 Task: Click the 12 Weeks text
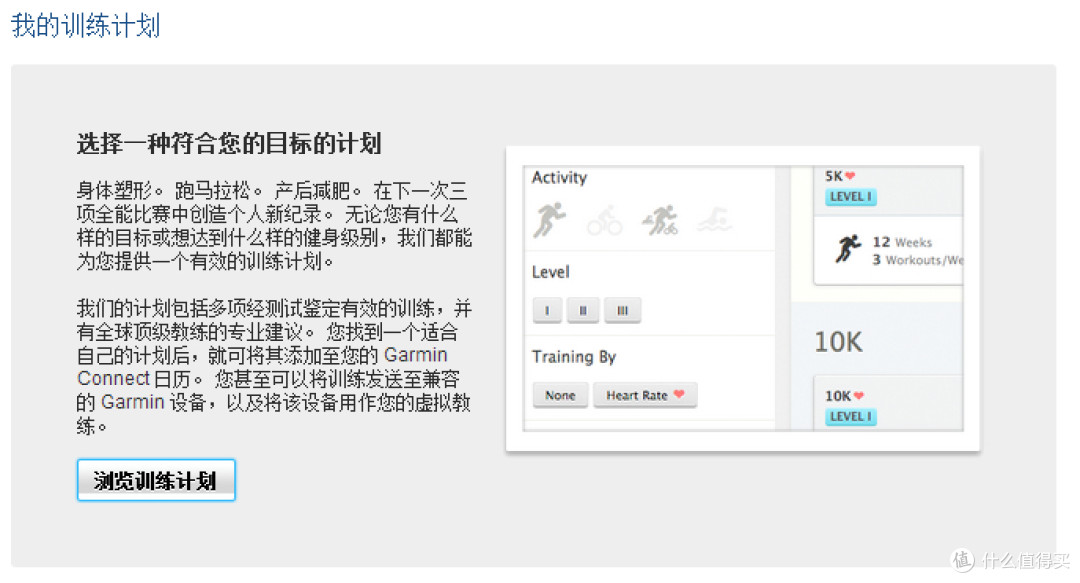tap(902, 243)
